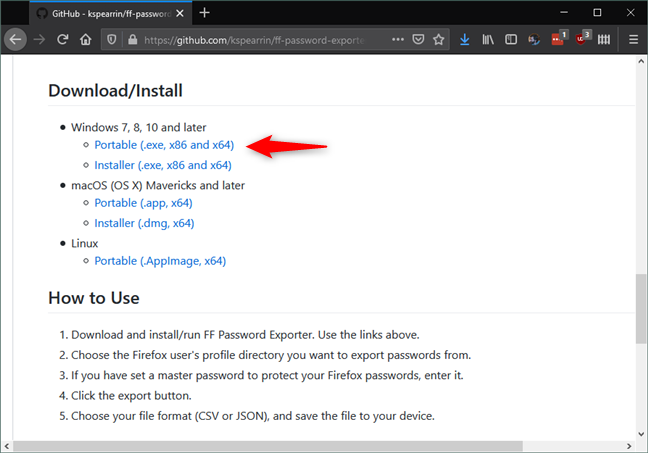
Task: Bookmark this page with star
Action: (438, 39)
